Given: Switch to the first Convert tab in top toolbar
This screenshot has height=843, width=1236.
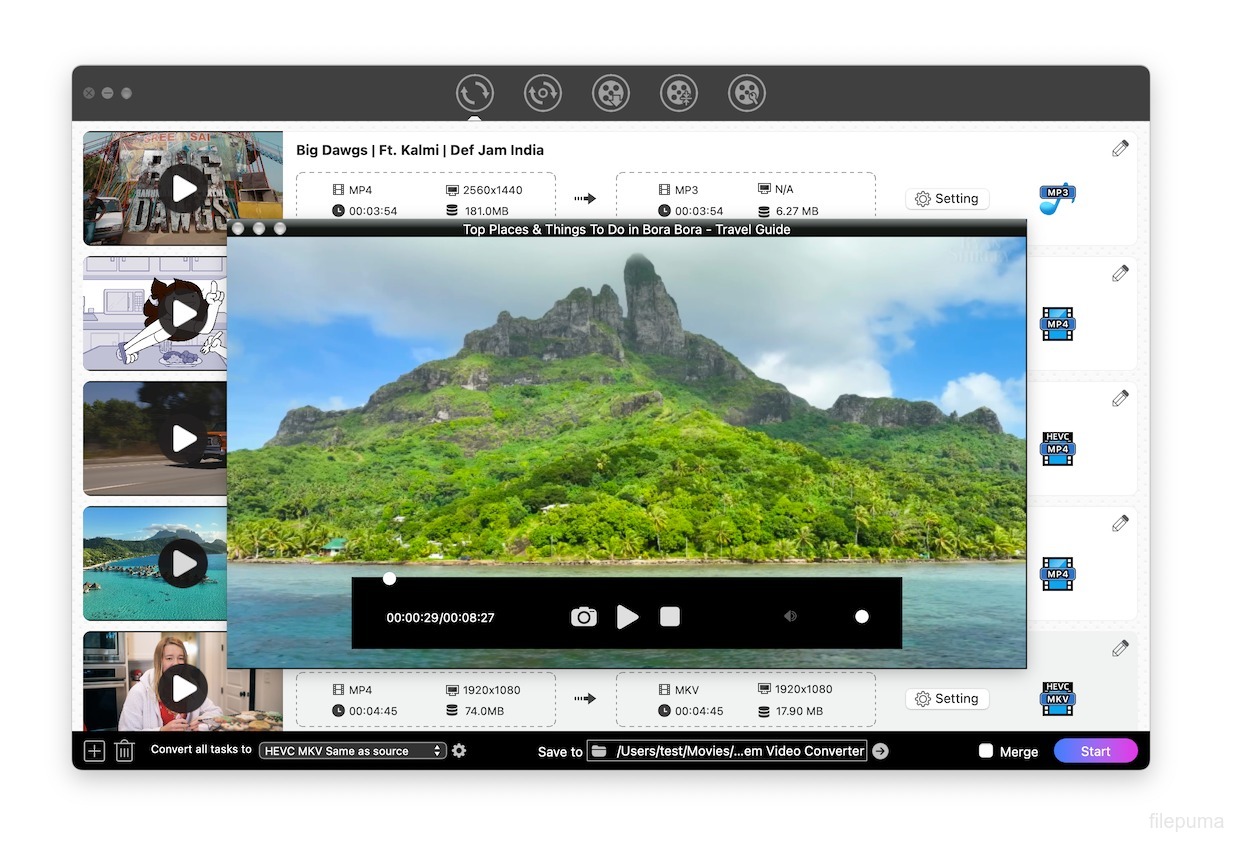Looking at the screenshot, I should [x=475, y=93].
